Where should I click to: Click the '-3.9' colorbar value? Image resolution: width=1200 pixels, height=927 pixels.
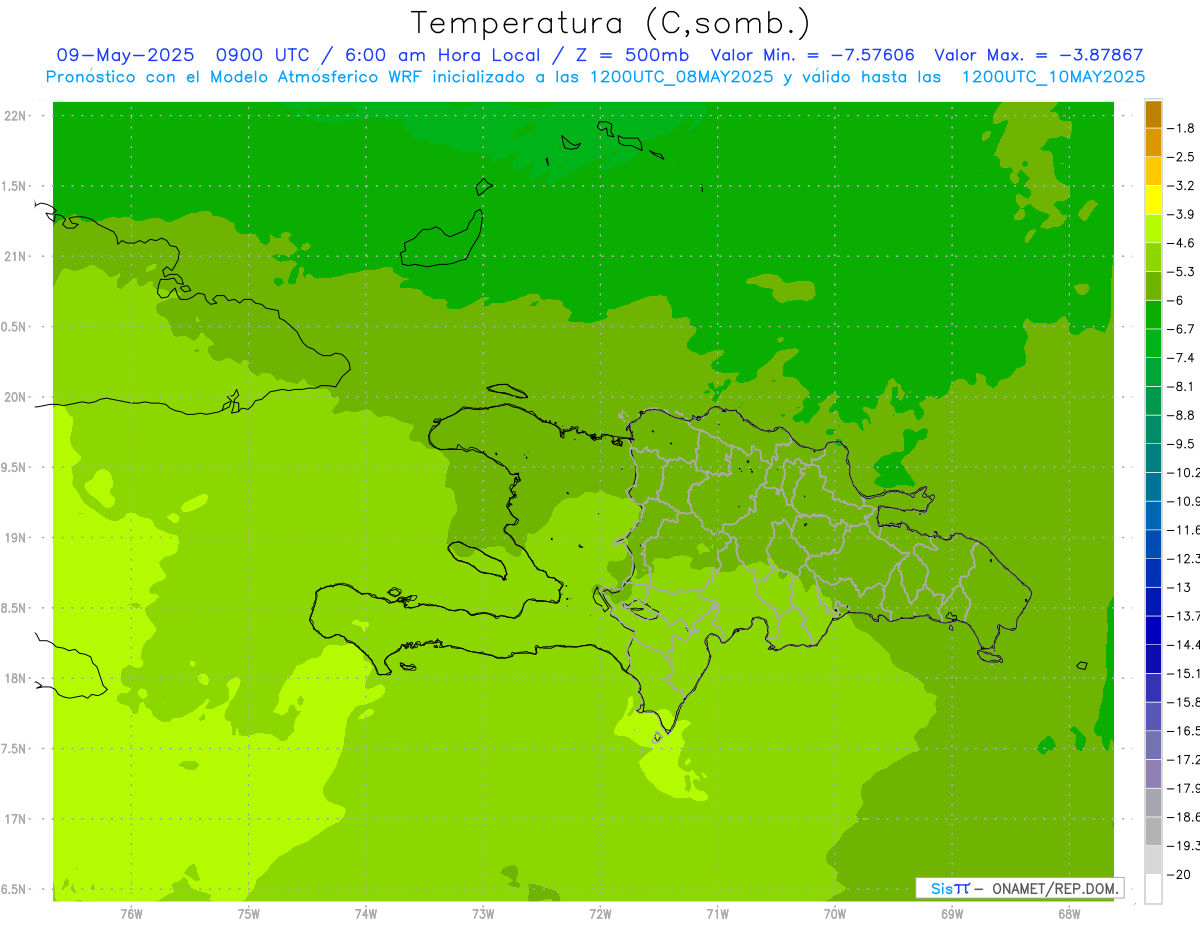point(1182,215)
